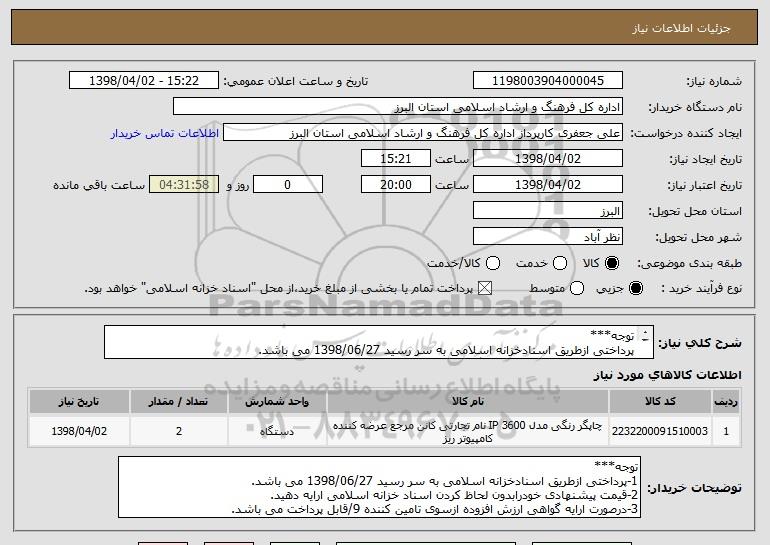
Task: Click the remaining days field showing 0
Action: pos(288,185)
